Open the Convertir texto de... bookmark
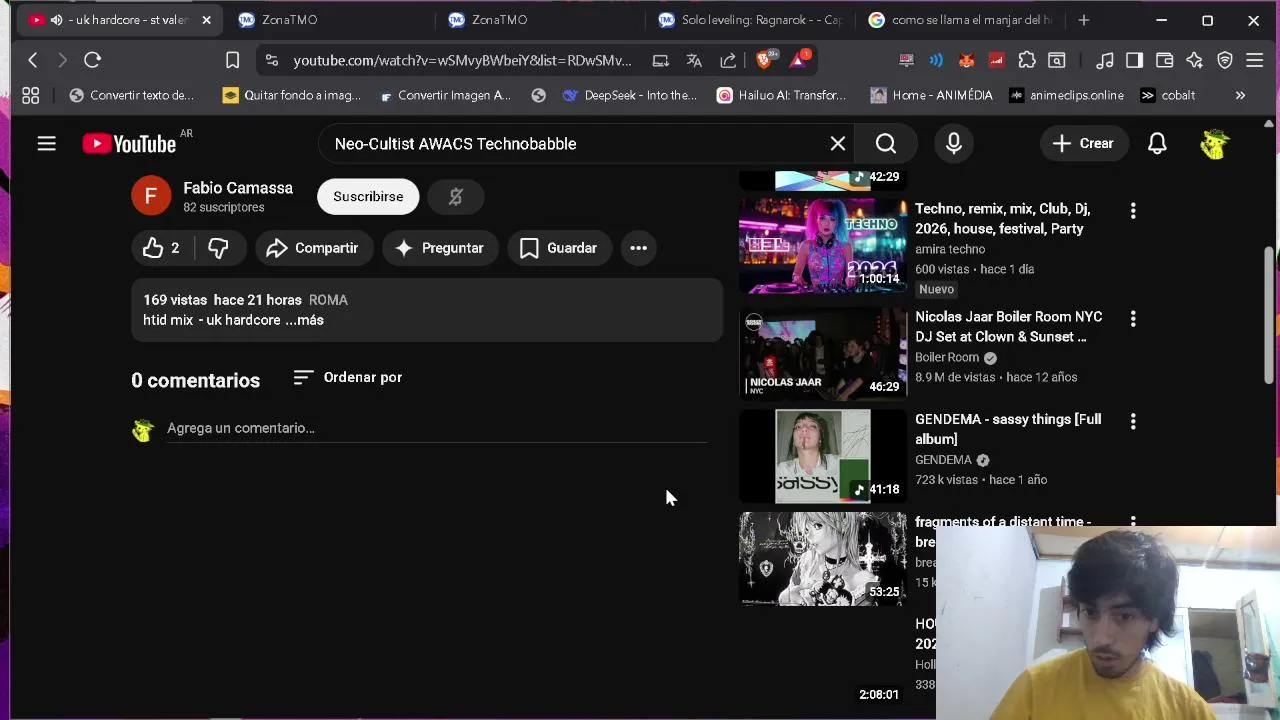This screenshot has width=1280, height=720. [x=131, y=95]
